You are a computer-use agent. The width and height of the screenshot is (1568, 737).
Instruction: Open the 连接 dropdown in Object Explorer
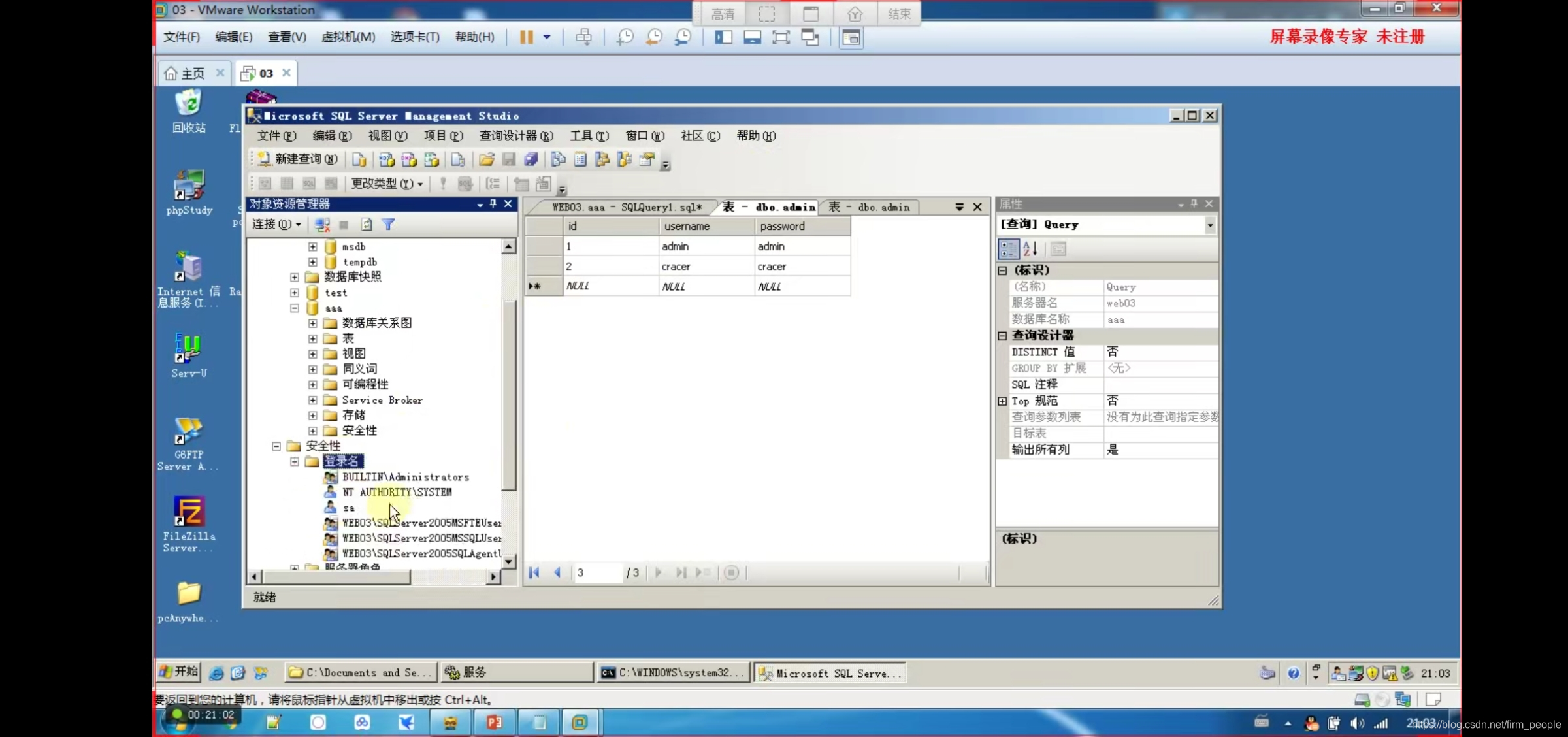pyautogui.click(x=276, y=225)
